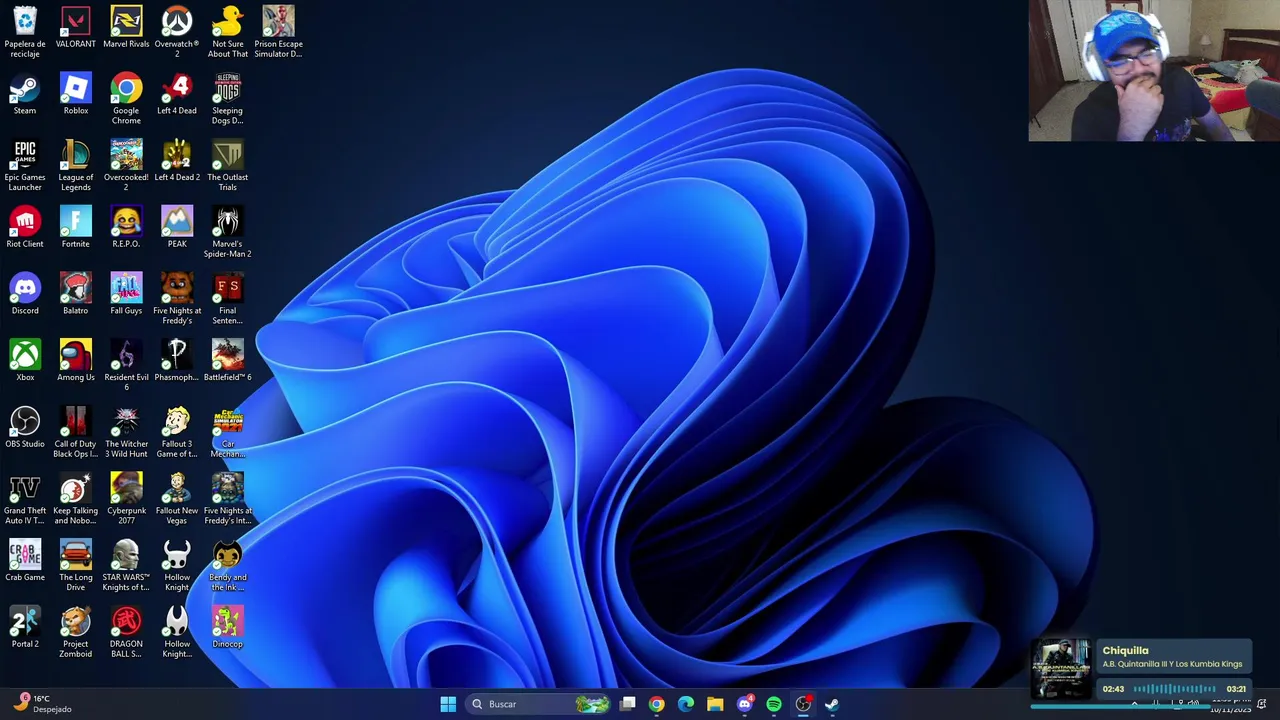
Task: Select the Bendy and the Ink icon
Action: (x=228, y=565)
